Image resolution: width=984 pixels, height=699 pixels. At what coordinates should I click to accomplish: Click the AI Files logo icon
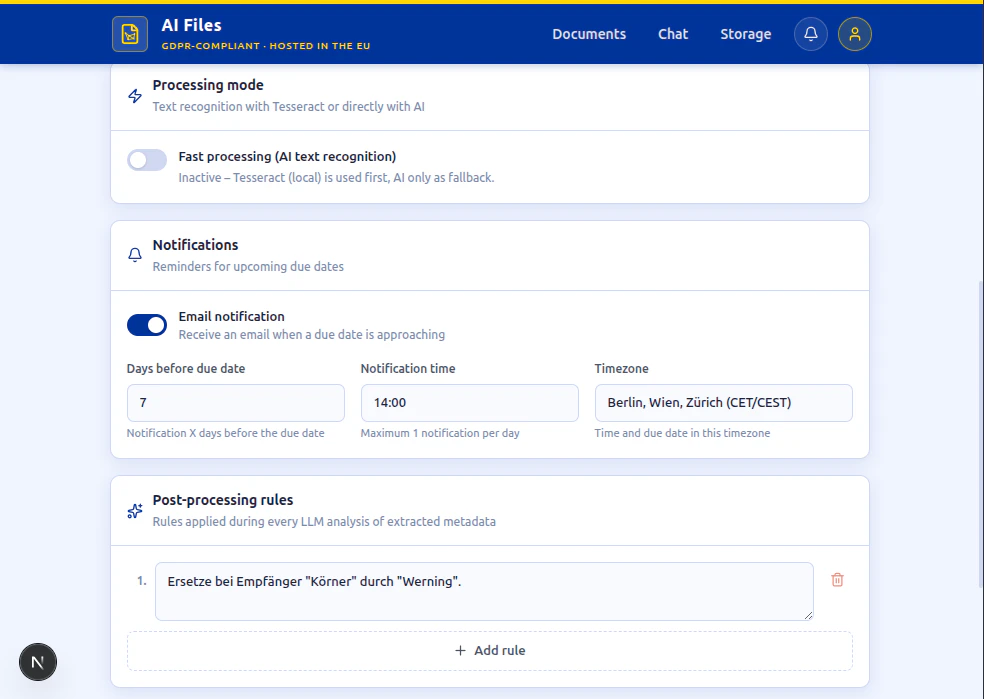coord(130,33)
